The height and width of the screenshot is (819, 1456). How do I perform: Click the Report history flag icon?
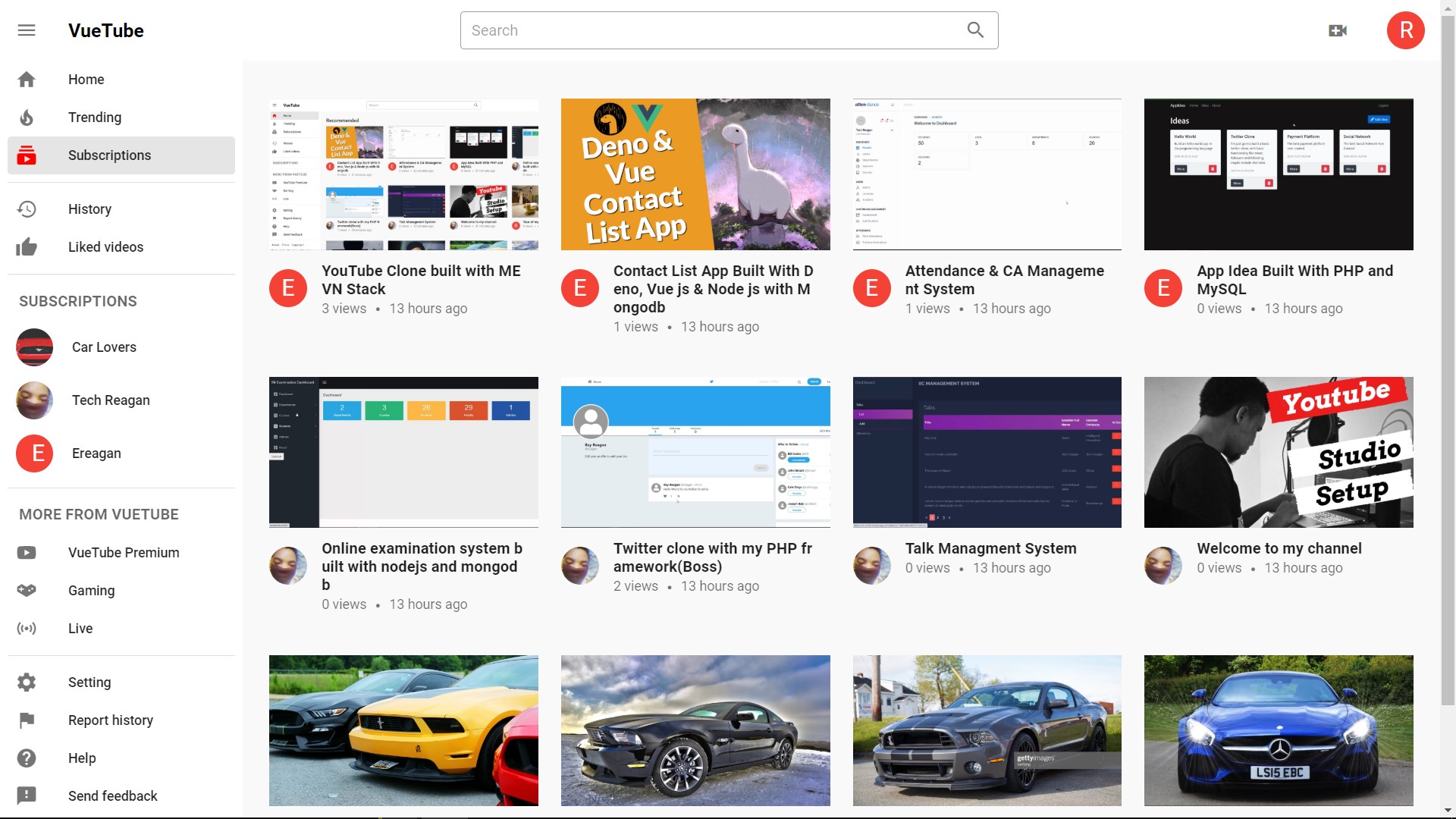[x=27, y=720]
